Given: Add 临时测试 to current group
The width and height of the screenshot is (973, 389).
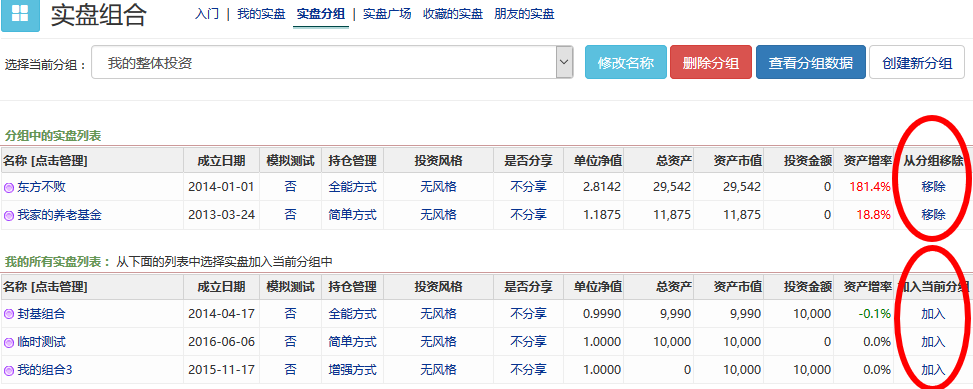Looking at the screenshot, I should pyautogui.click(x=933, y=342).
